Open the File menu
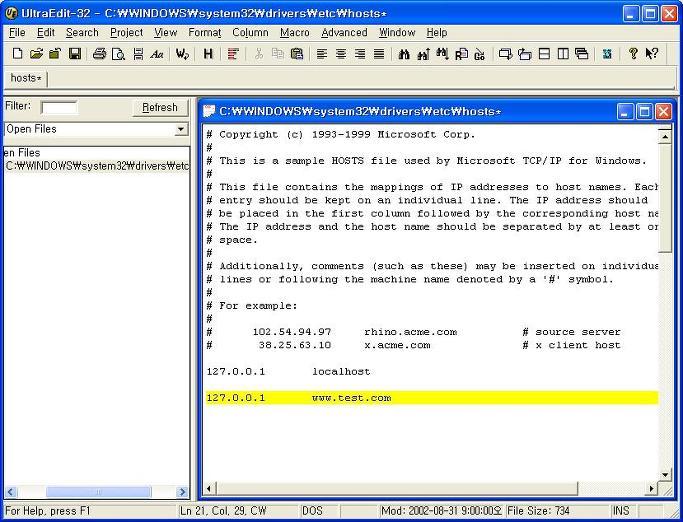The image size is (683, 522). 17,33
